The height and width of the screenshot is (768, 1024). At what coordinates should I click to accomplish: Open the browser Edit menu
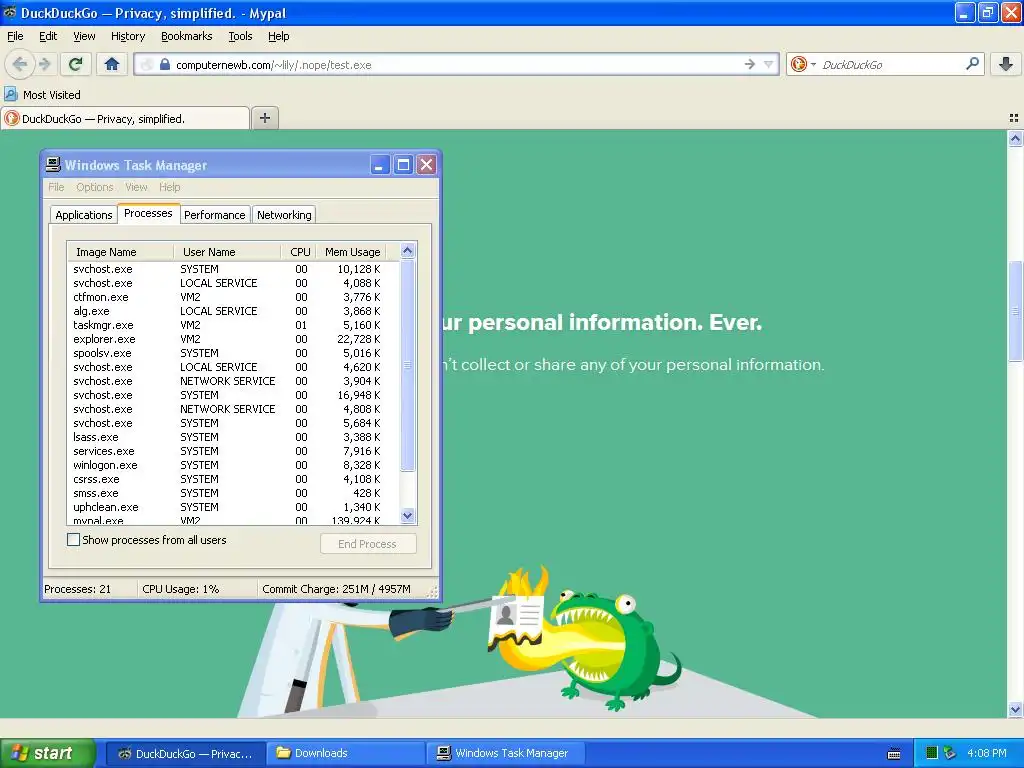[48, 36]
